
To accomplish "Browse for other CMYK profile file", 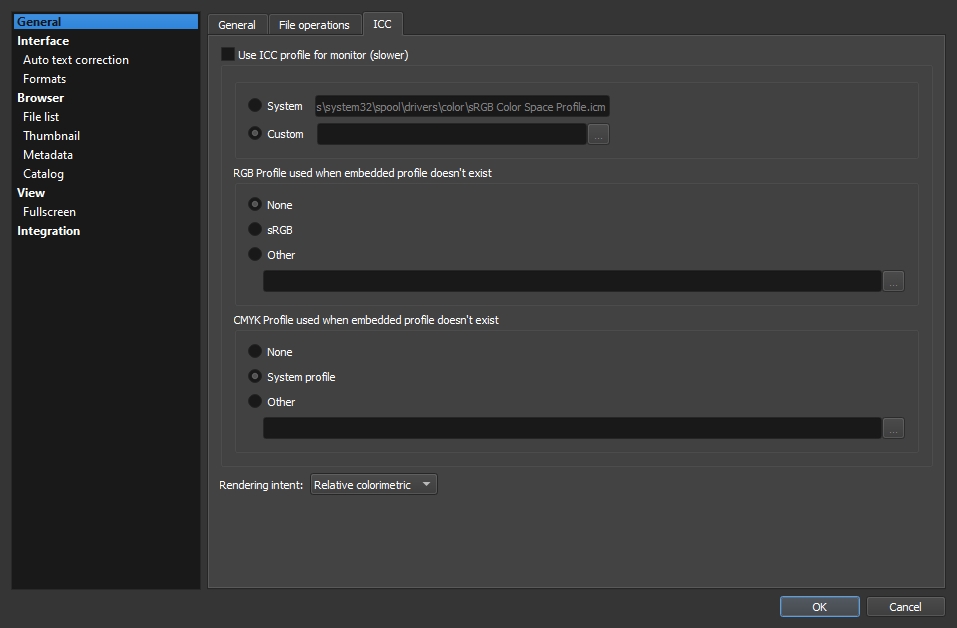I will pos(893,429).
